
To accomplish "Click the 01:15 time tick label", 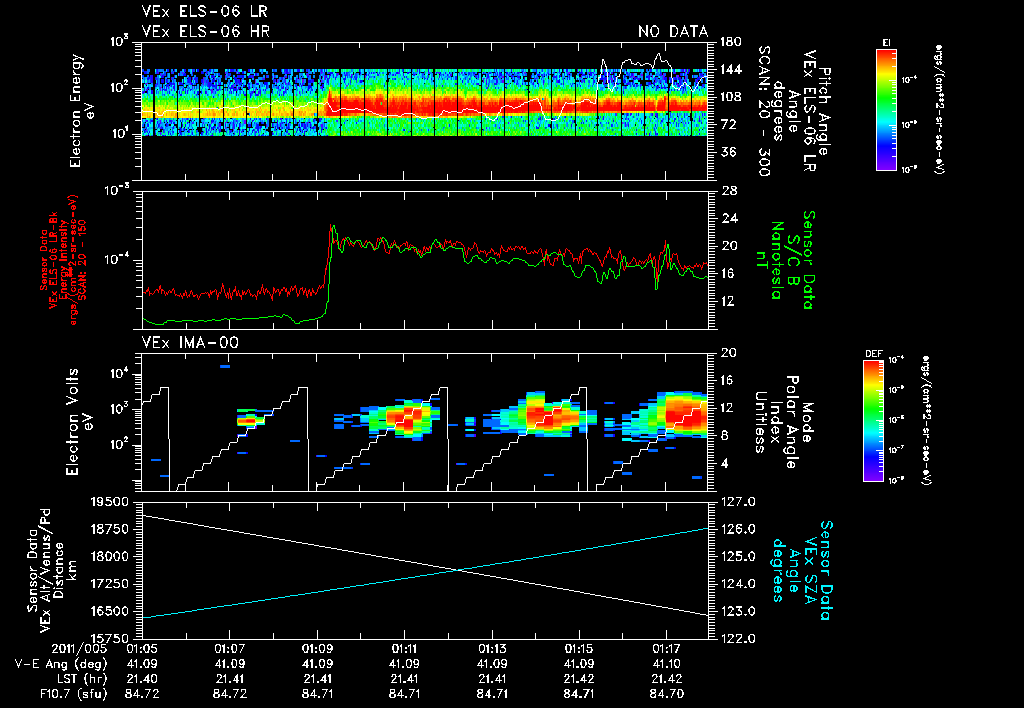I will click(579, 650).
